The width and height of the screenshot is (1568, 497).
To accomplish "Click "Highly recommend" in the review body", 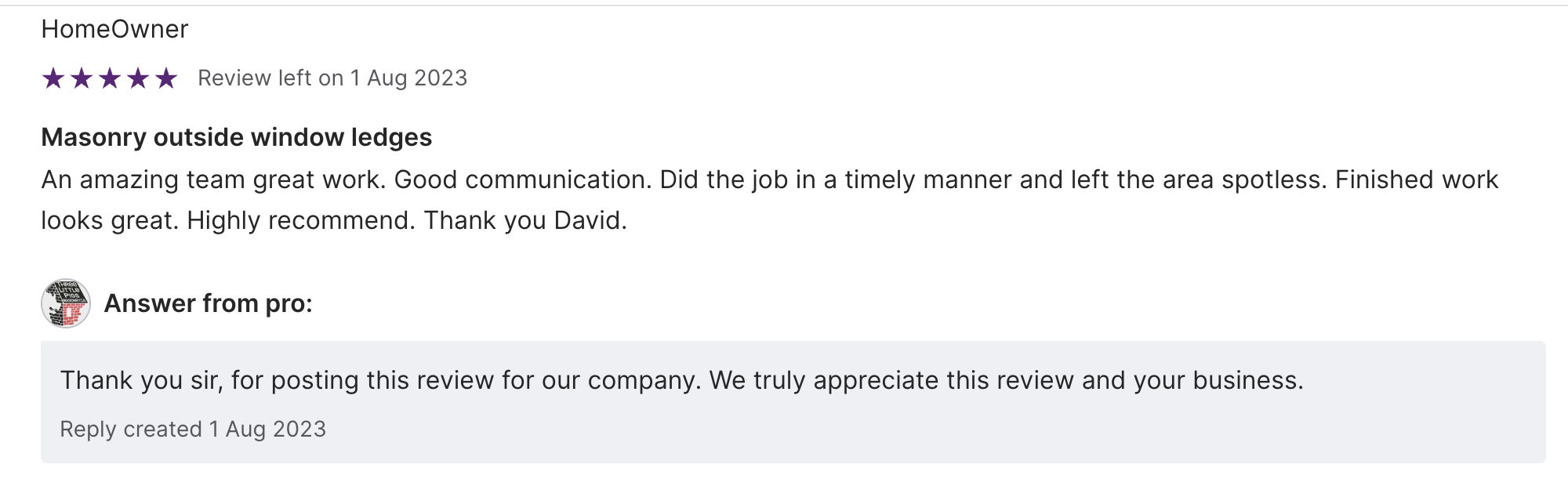I will click(300, 221).
